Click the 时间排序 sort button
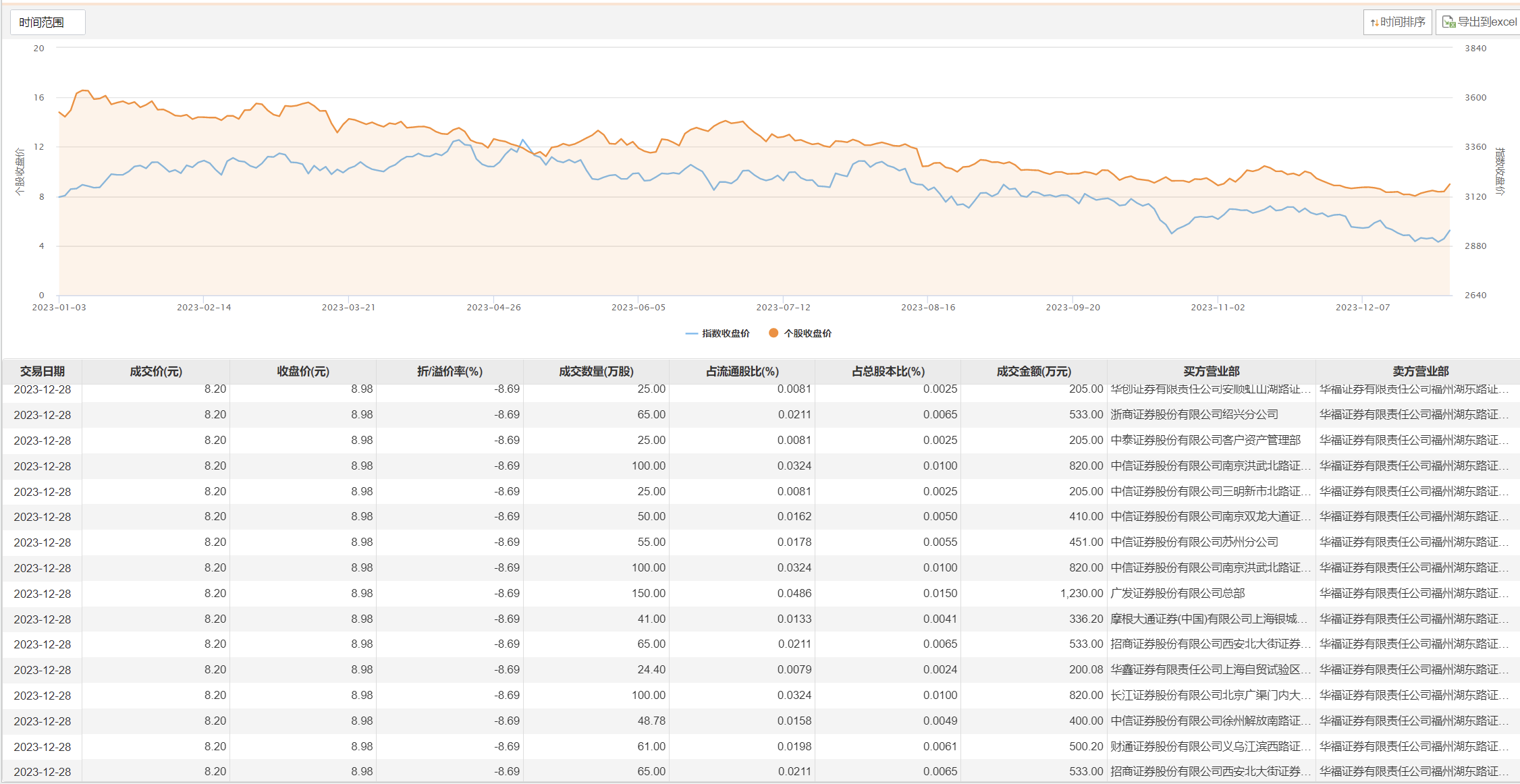This screenshot has height=784, width=1520. pos(1397,22)
